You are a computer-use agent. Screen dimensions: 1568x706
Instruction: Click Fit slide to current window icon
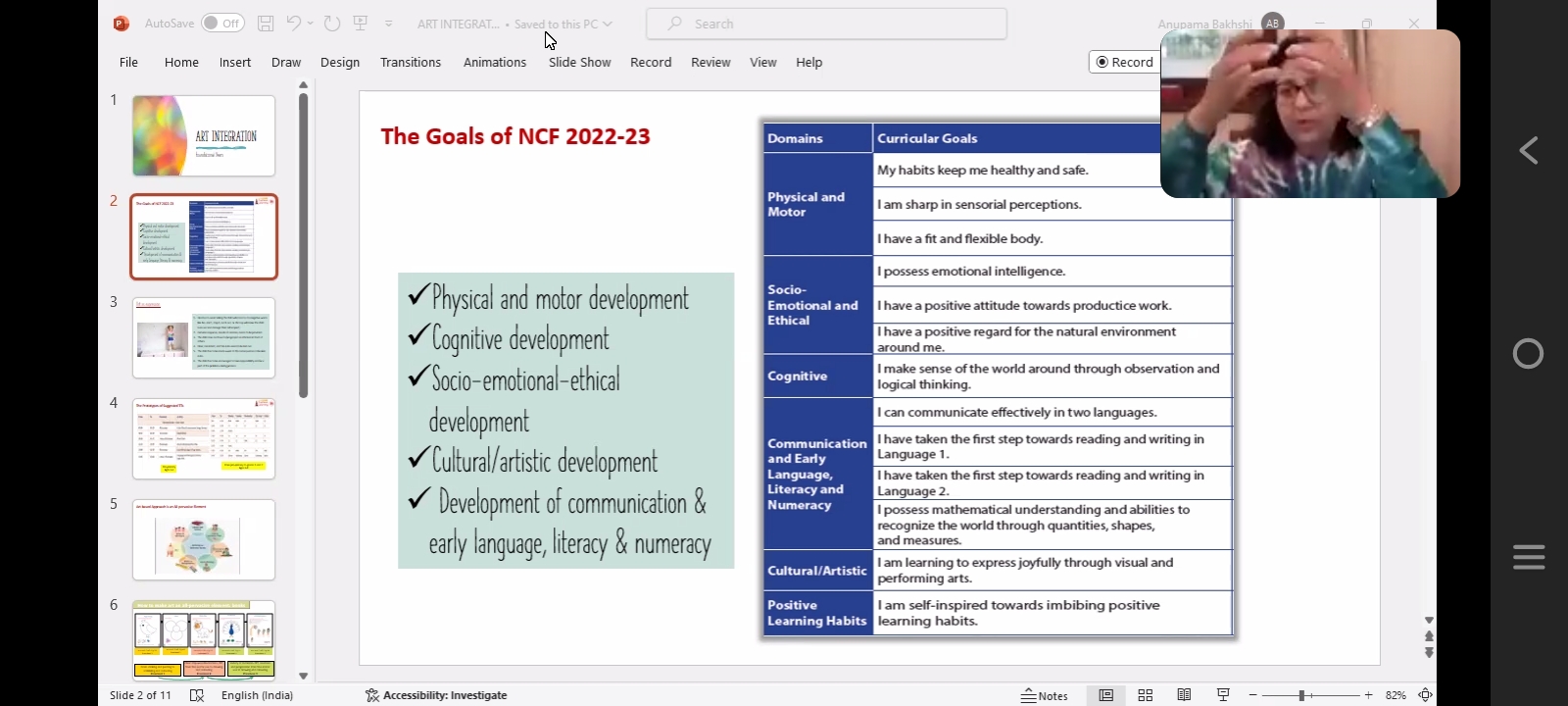point(1425,695)
